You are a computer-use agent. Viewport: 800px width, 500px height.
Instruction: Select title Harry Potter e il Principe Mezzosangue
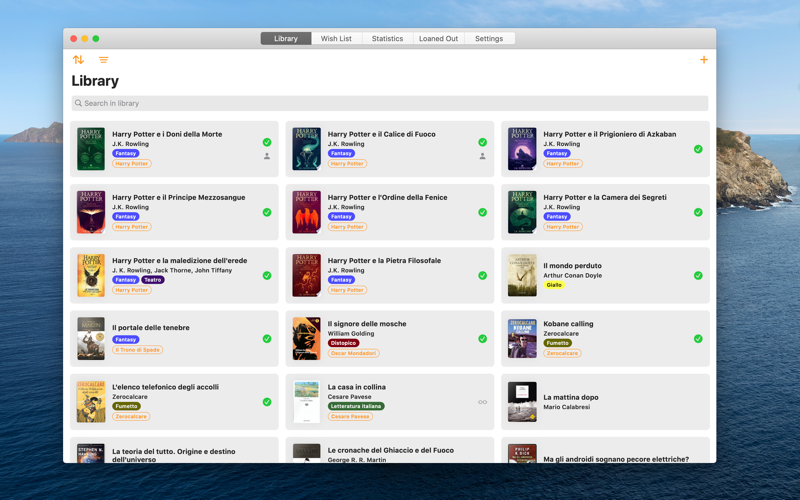179,197
